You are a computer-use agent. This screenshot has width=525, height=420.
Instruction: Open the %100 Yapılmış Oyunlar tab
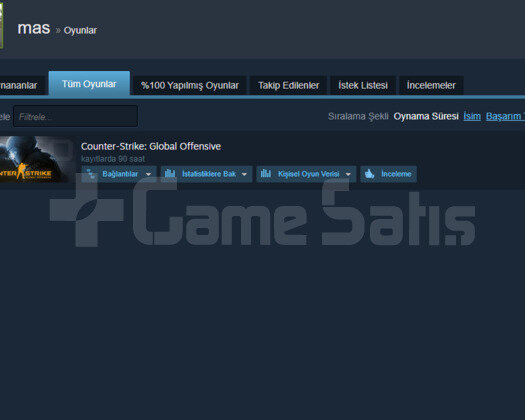click(190, 85)
